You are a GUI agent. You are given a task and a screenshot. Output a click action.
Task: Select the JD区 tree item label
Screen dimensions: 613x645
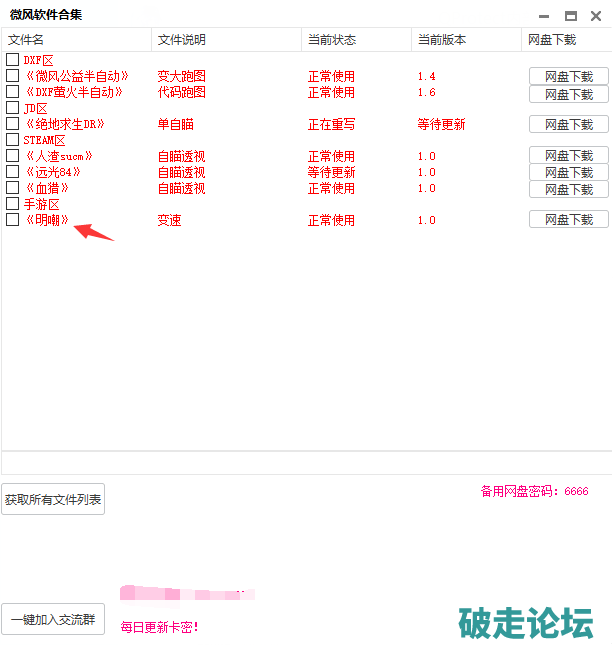coord(36,108)
